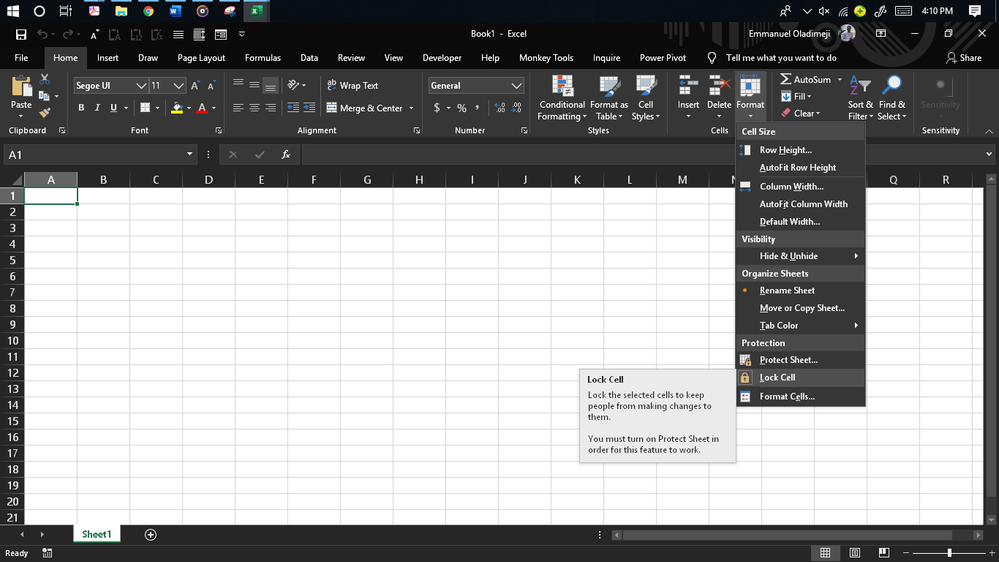
Task: Click the Share button
Action: tap(964, 58)
